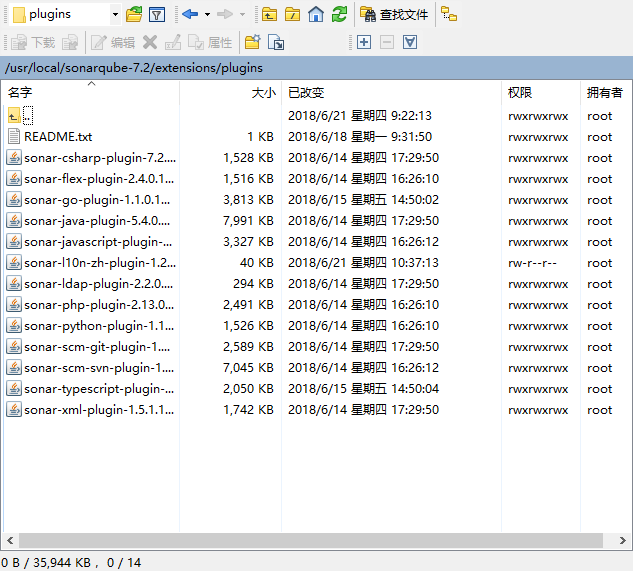Click date 2018/6/21 星期四 10:37:13
Screen dimensions: 633x571
(x=363, y=263)
